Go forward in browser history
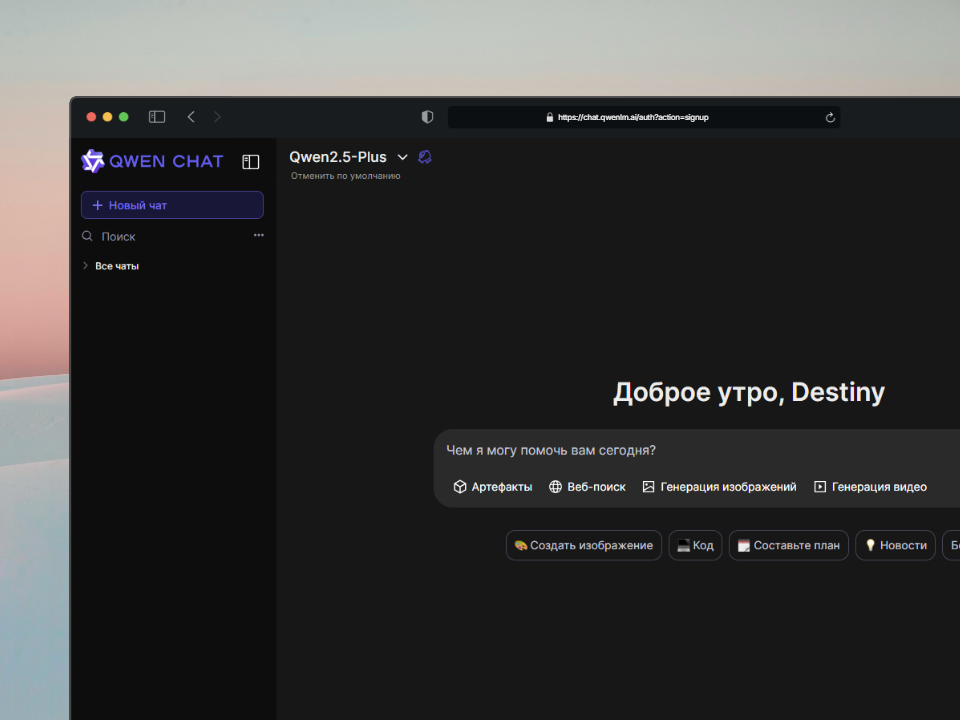960x720 pixels. click(217, 116)
